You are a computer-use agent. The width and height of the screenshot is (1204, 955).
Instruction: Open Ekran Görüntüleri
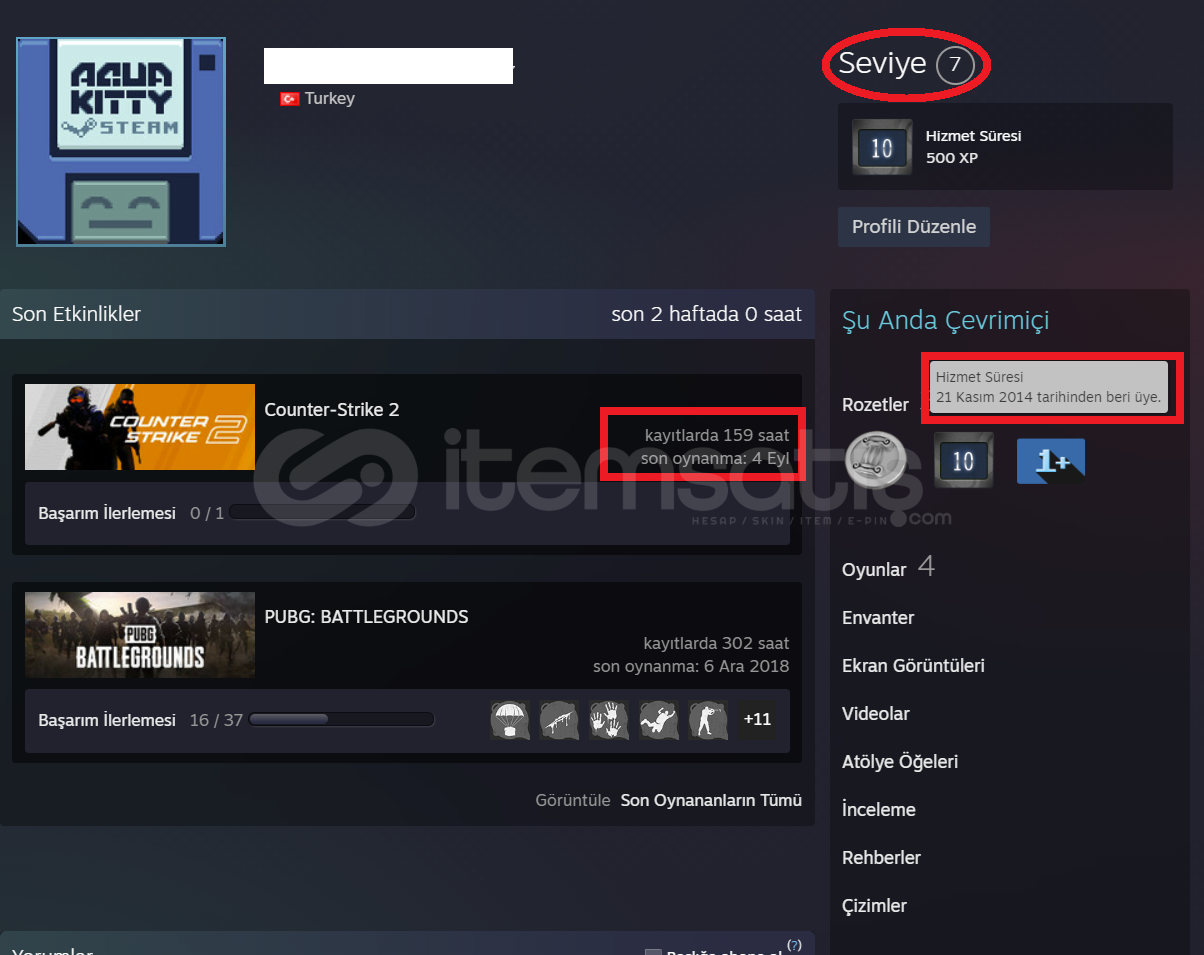[913, 666]
